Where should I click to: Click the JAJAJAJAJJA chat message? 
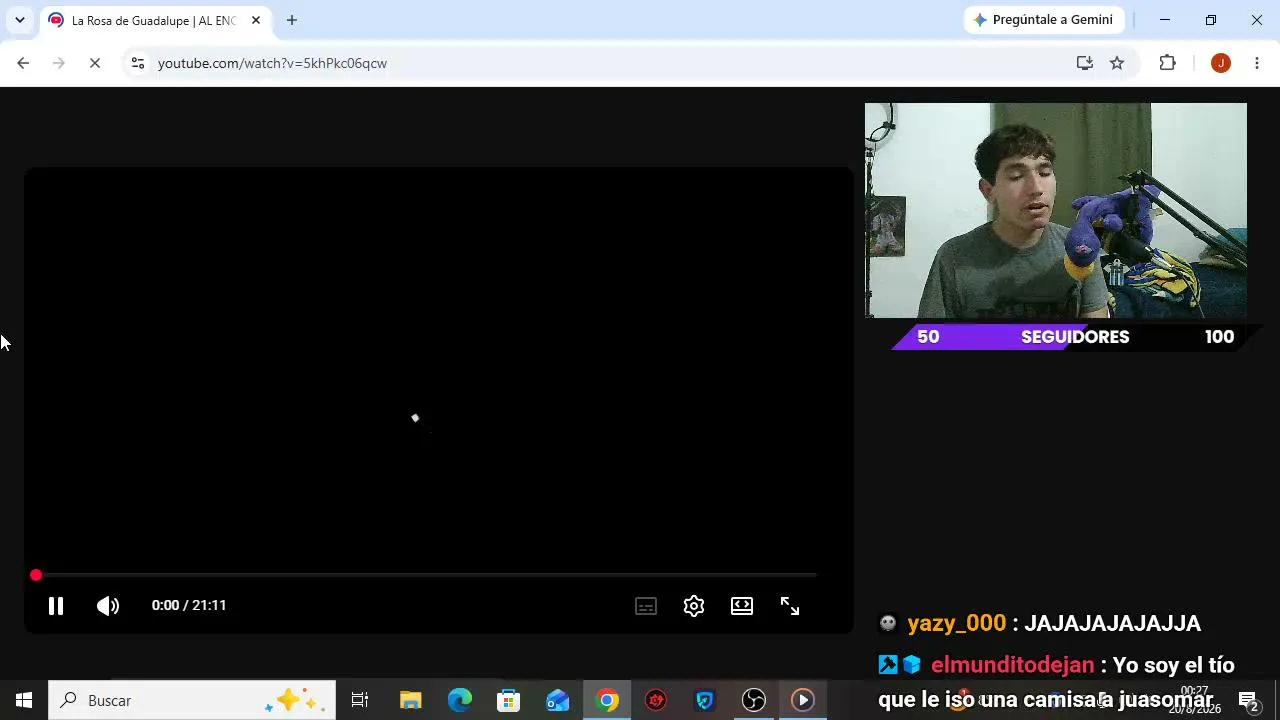pyautogui.click(x=1112, y=623)
